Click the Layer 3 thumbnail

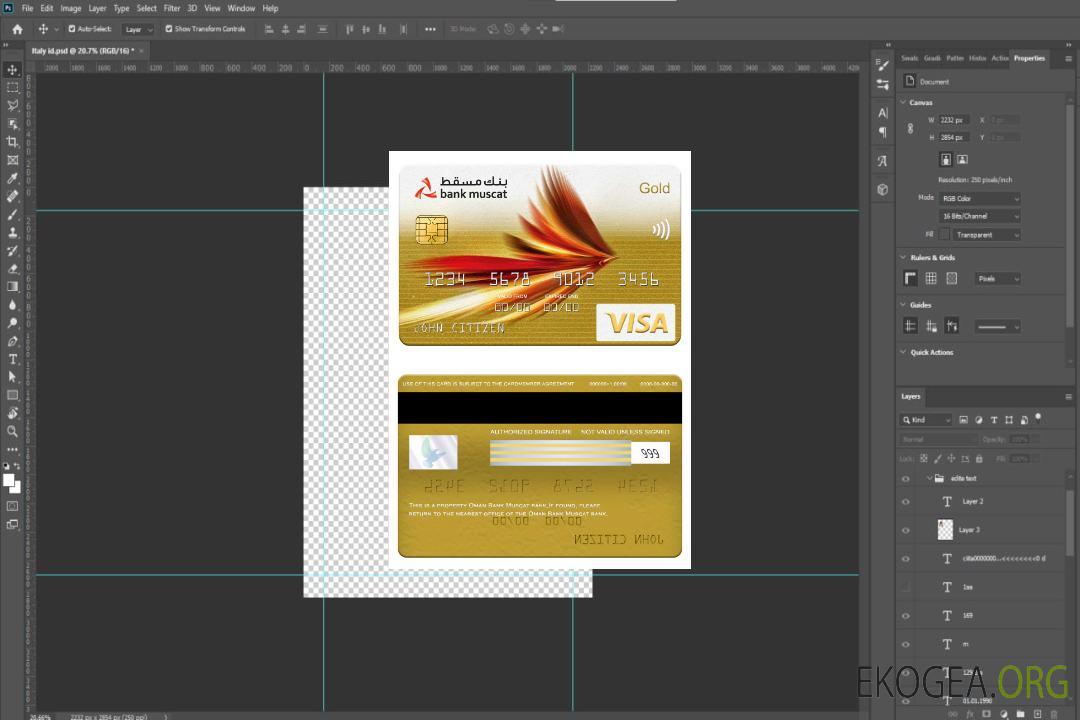pos(946,530)
